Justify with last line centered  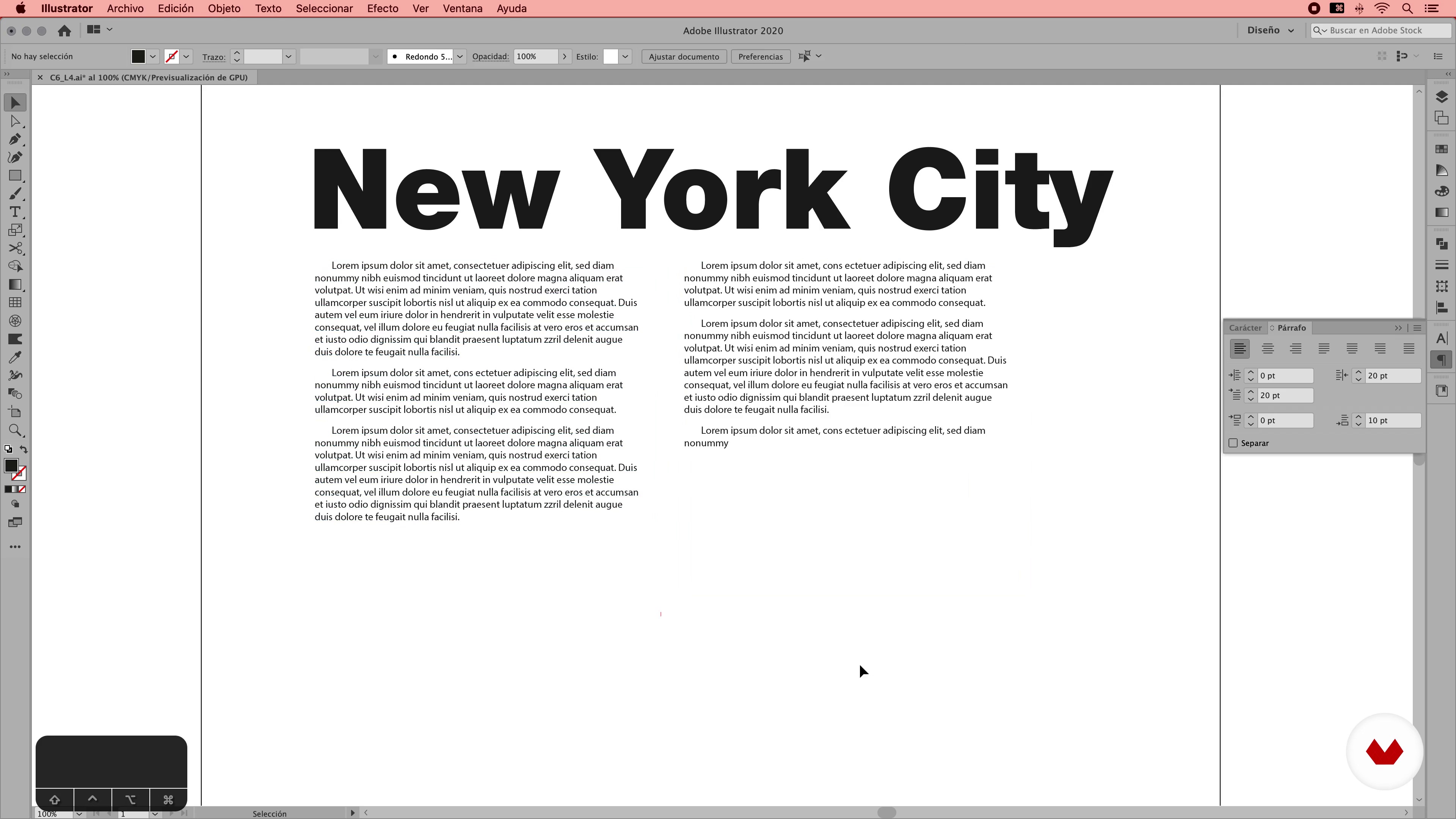(1352, 349)
